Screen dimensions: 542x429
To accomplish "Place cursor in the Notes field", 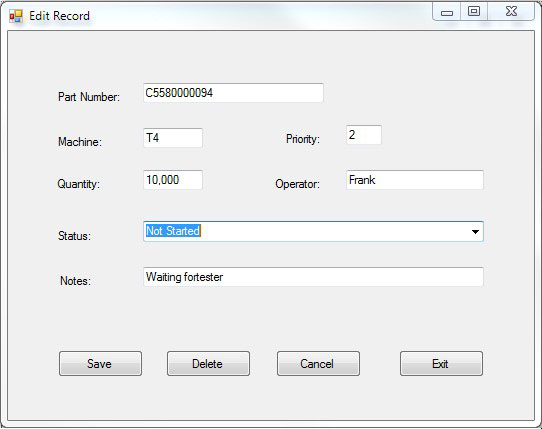I will pos(313,277).
